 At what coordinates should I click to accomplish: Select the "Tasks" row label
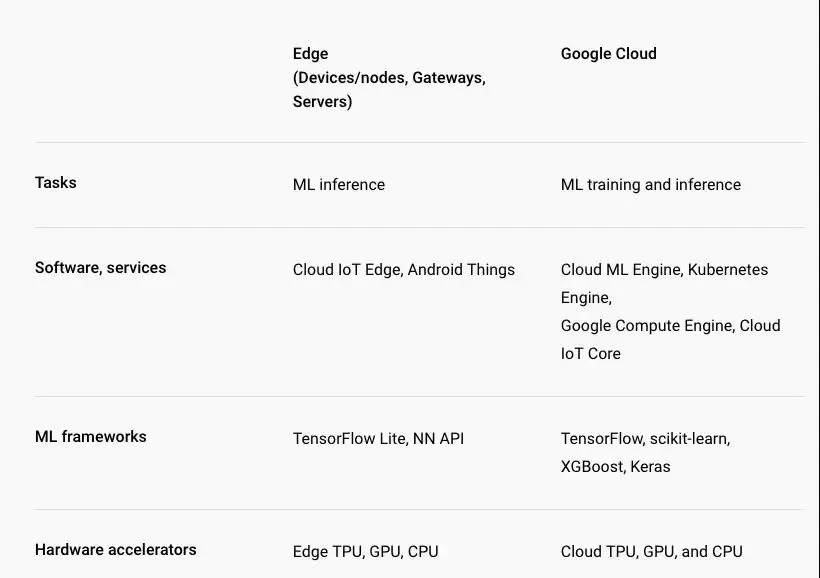[56, 183]
